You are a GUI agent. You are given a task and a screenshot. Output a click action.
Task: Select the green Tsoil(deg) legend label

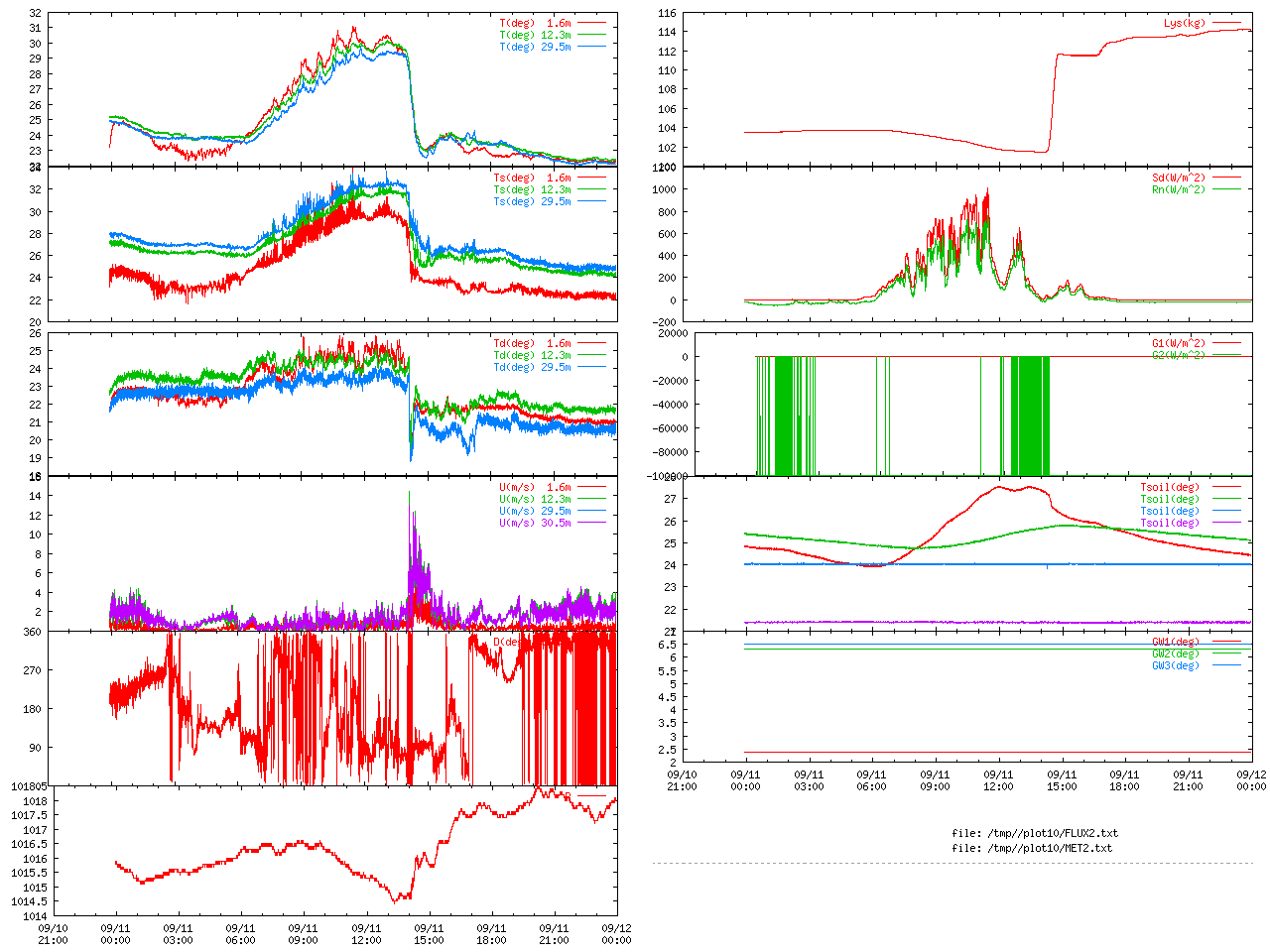[1170, 500]
